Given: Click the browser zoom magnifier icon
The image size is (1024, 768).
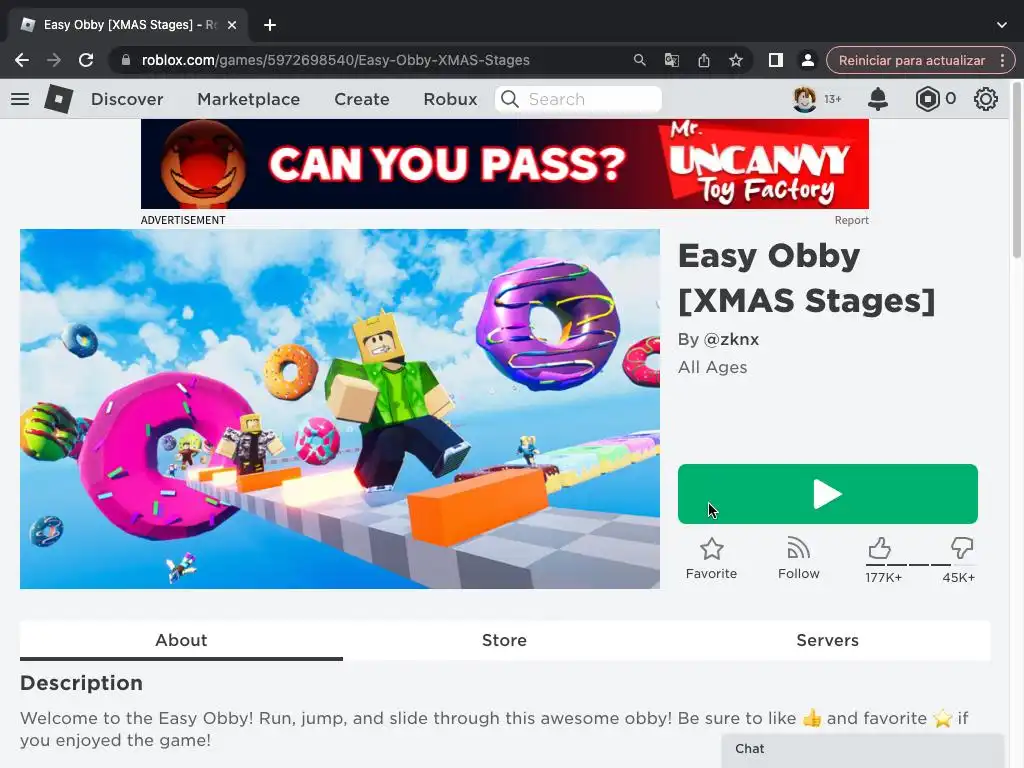Looking at the screenshot, I should pos(639,60).
